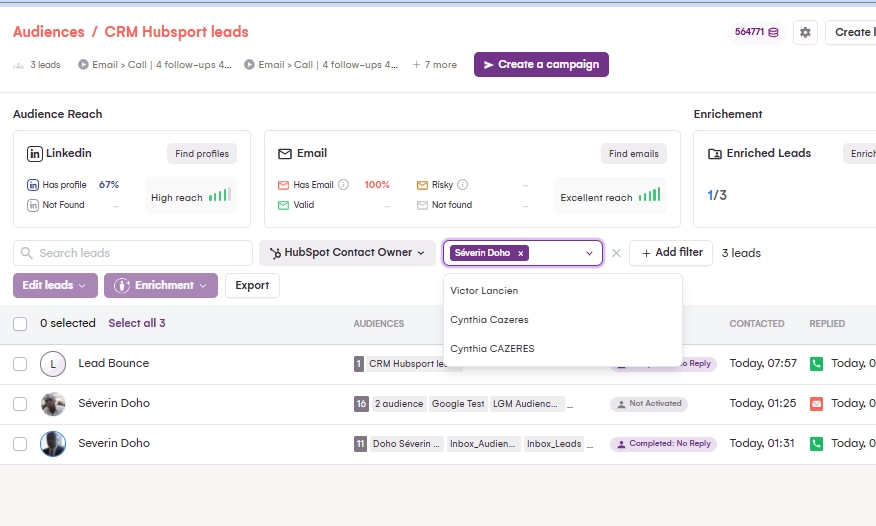Image resolution: width=876 pixels, height=526 pixels.
Task: Click the Find profiles button
Action: click(x=202, y=154)
